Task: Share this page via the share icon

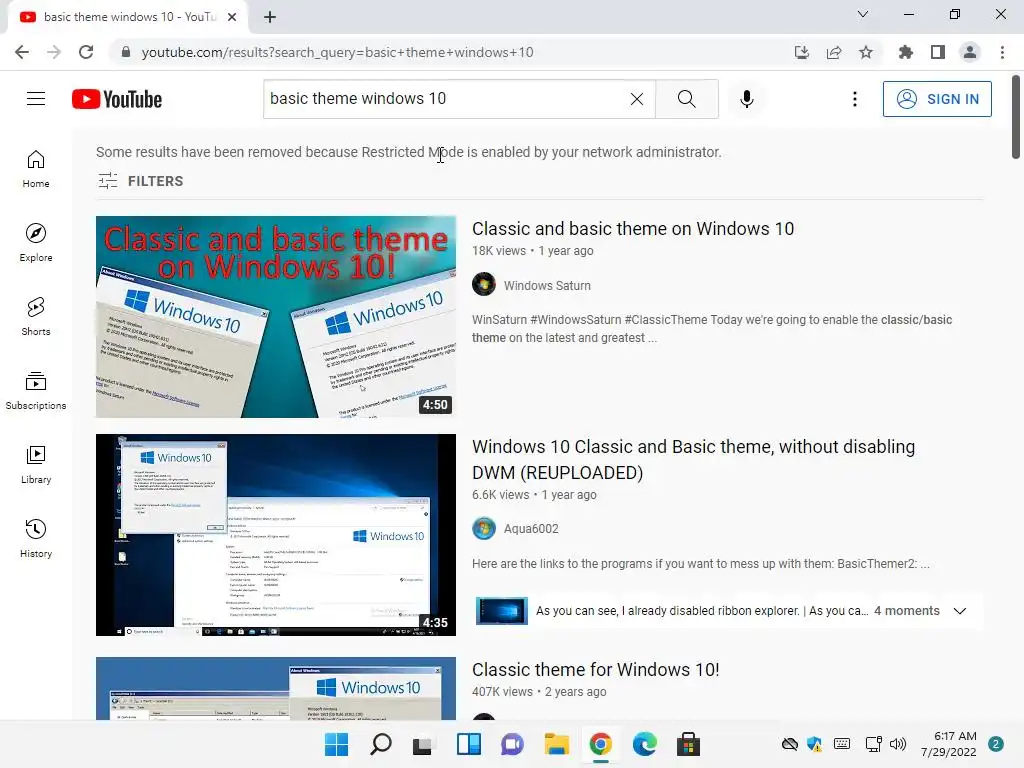Action: [x=834, y=52]
